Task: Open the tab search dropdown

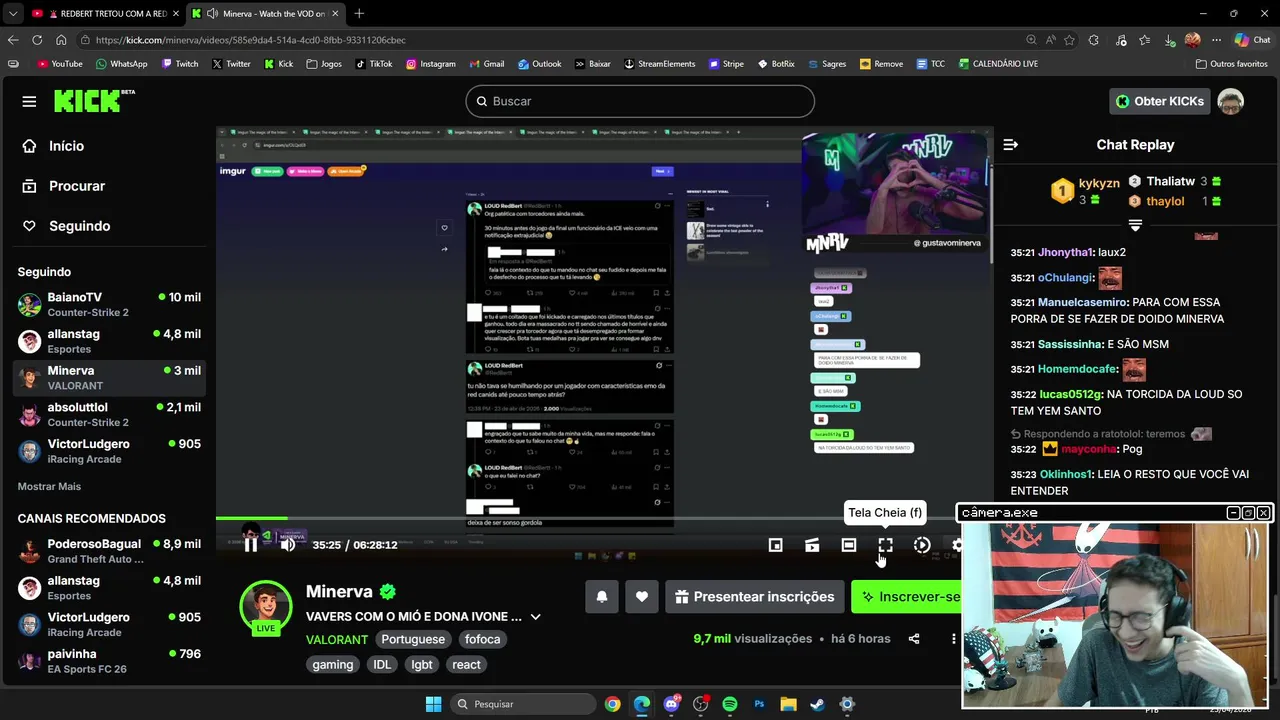Action: coord(12,13)
